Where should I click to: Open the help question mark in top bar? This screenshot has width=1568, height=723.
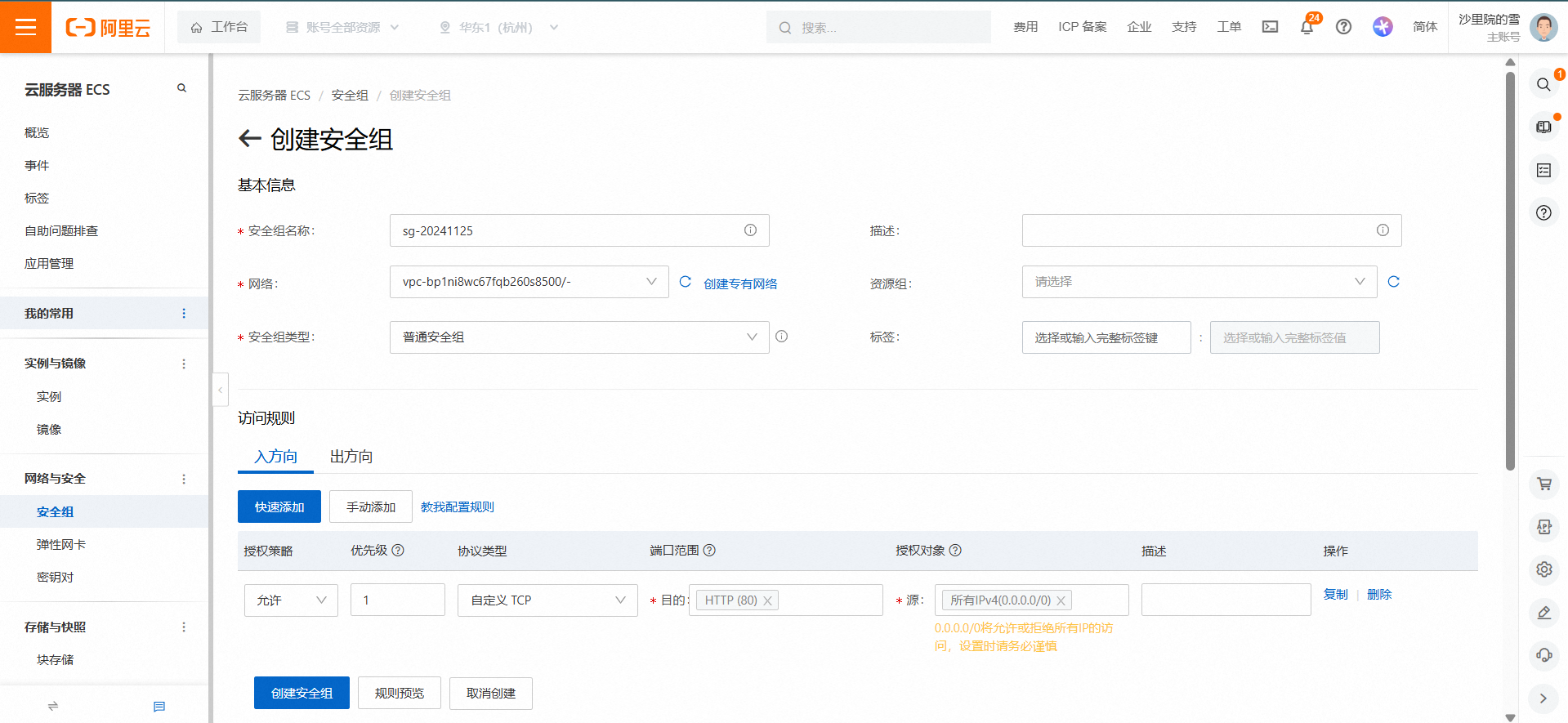pyautogui.click(x=1343, y=27)
